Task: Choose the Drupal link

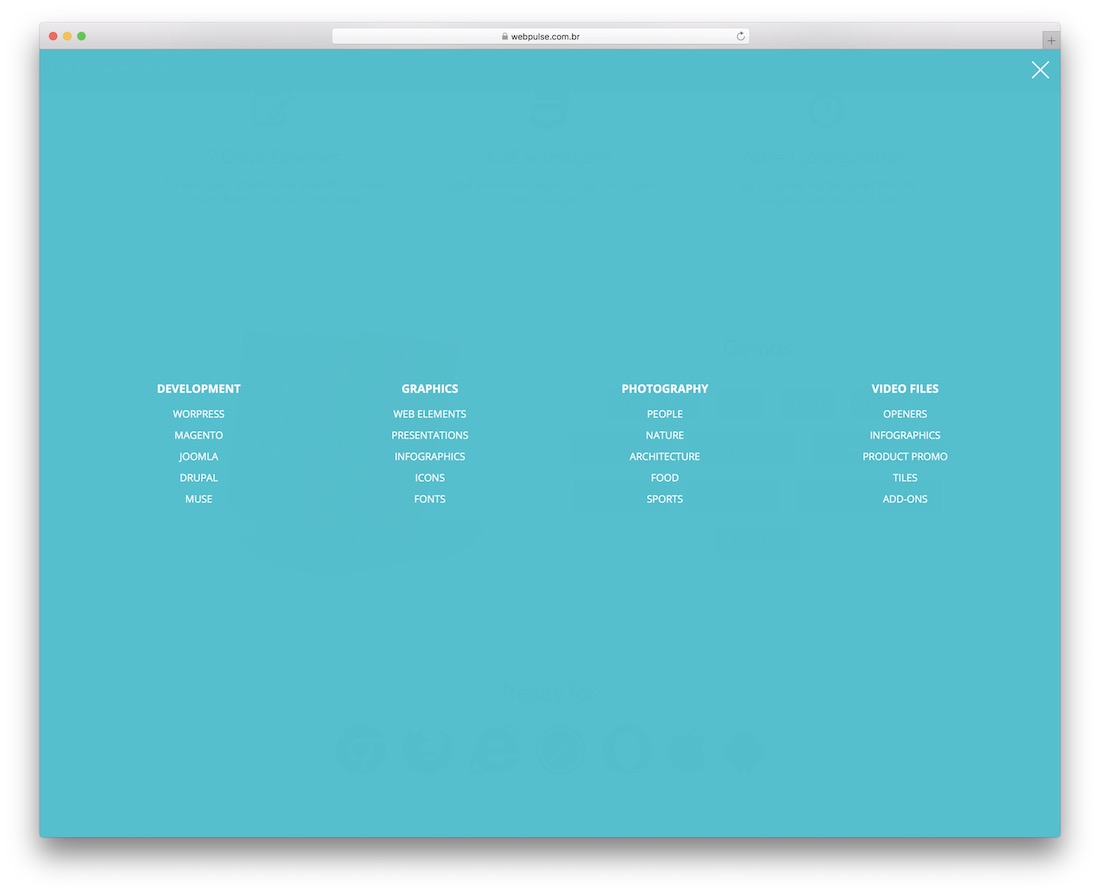Action: [x=199, y=477]
